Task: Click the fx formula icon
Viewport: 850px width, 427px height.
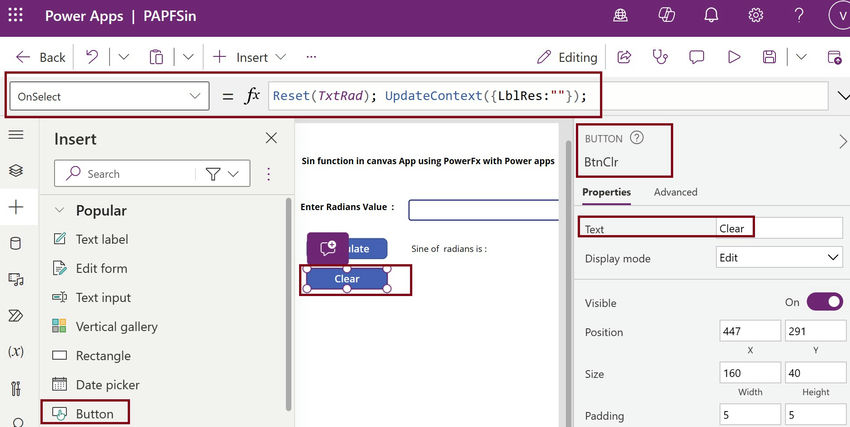Action: (252, 96)
